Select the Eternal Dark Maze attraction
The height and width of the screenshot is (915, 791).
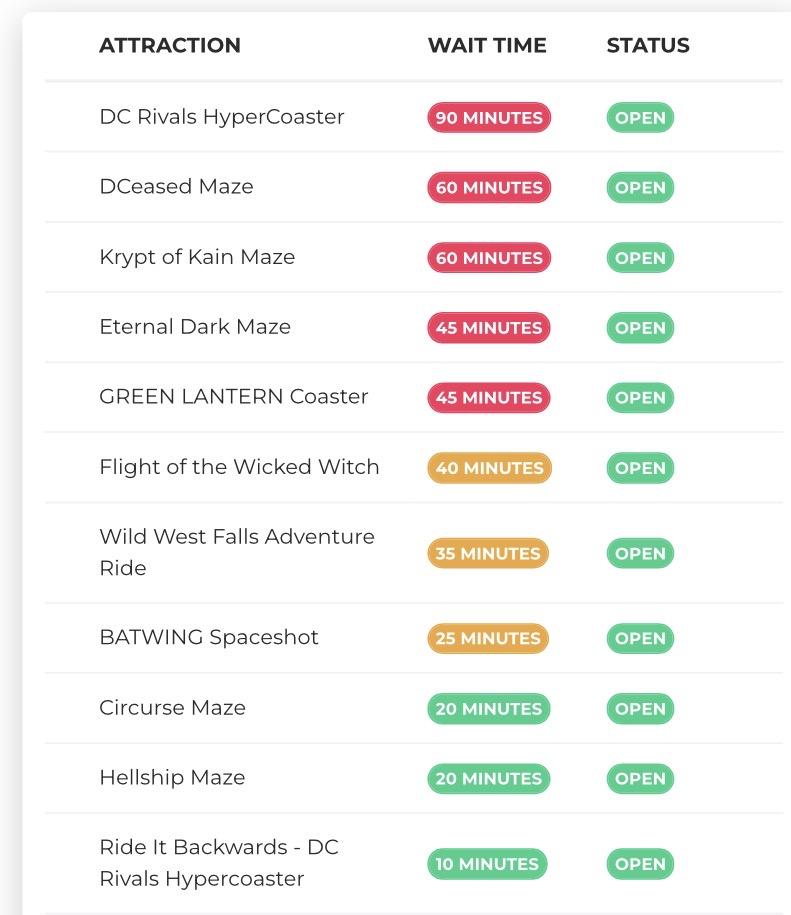195,327
